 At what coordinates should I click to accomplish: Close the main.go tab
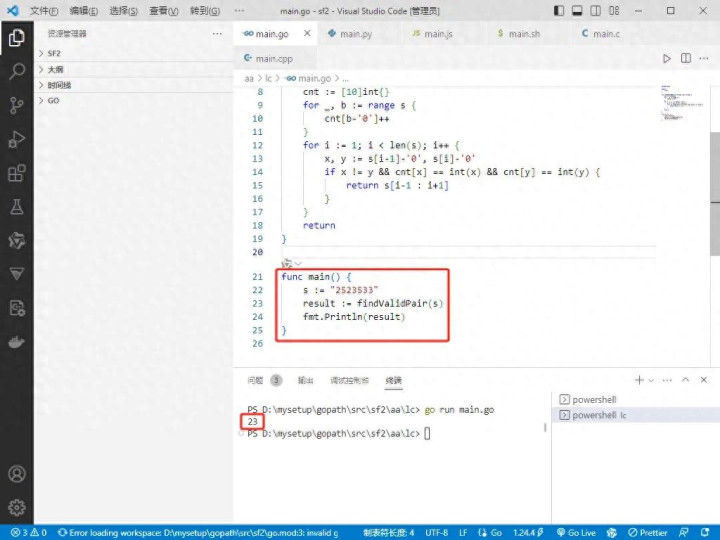(307, 33)
